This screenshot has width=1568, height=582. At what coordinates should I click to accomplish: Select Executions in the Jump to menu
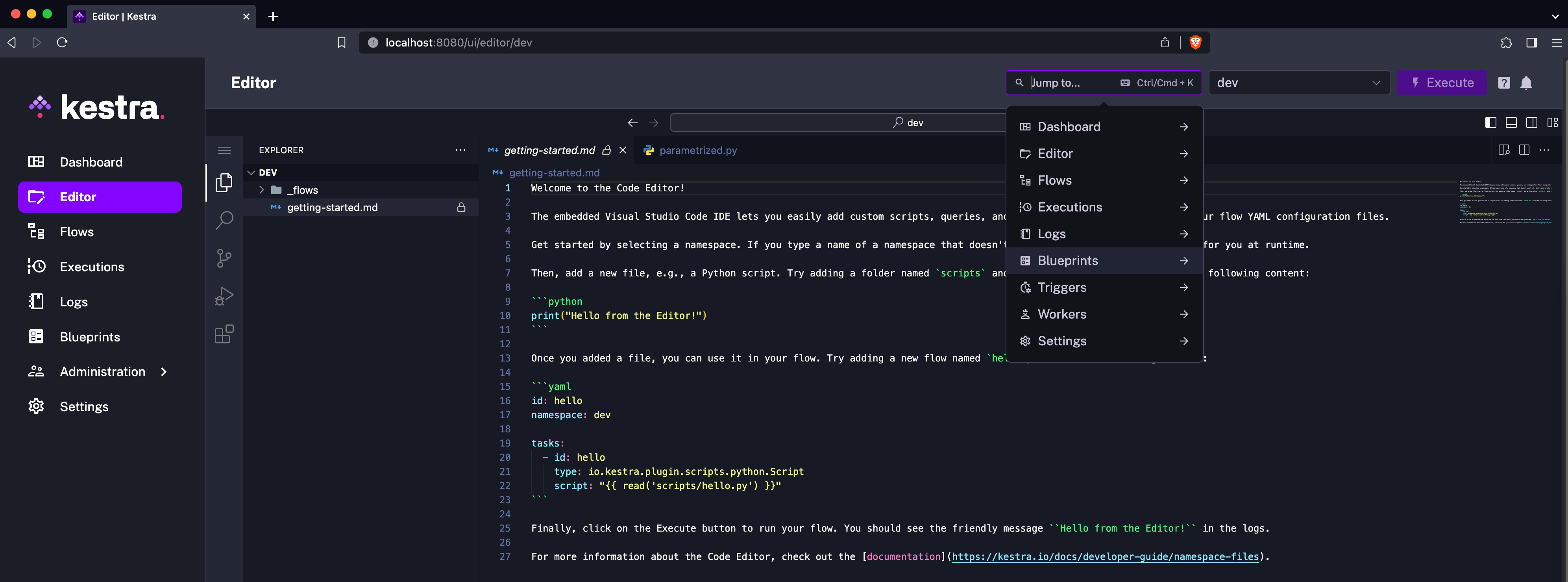tap(1104, 207)
